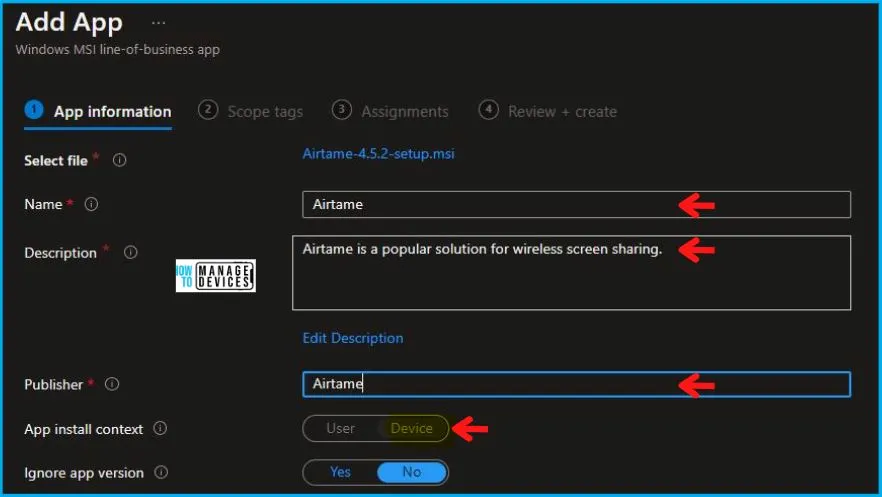Set App install context to User

(340, 428)
